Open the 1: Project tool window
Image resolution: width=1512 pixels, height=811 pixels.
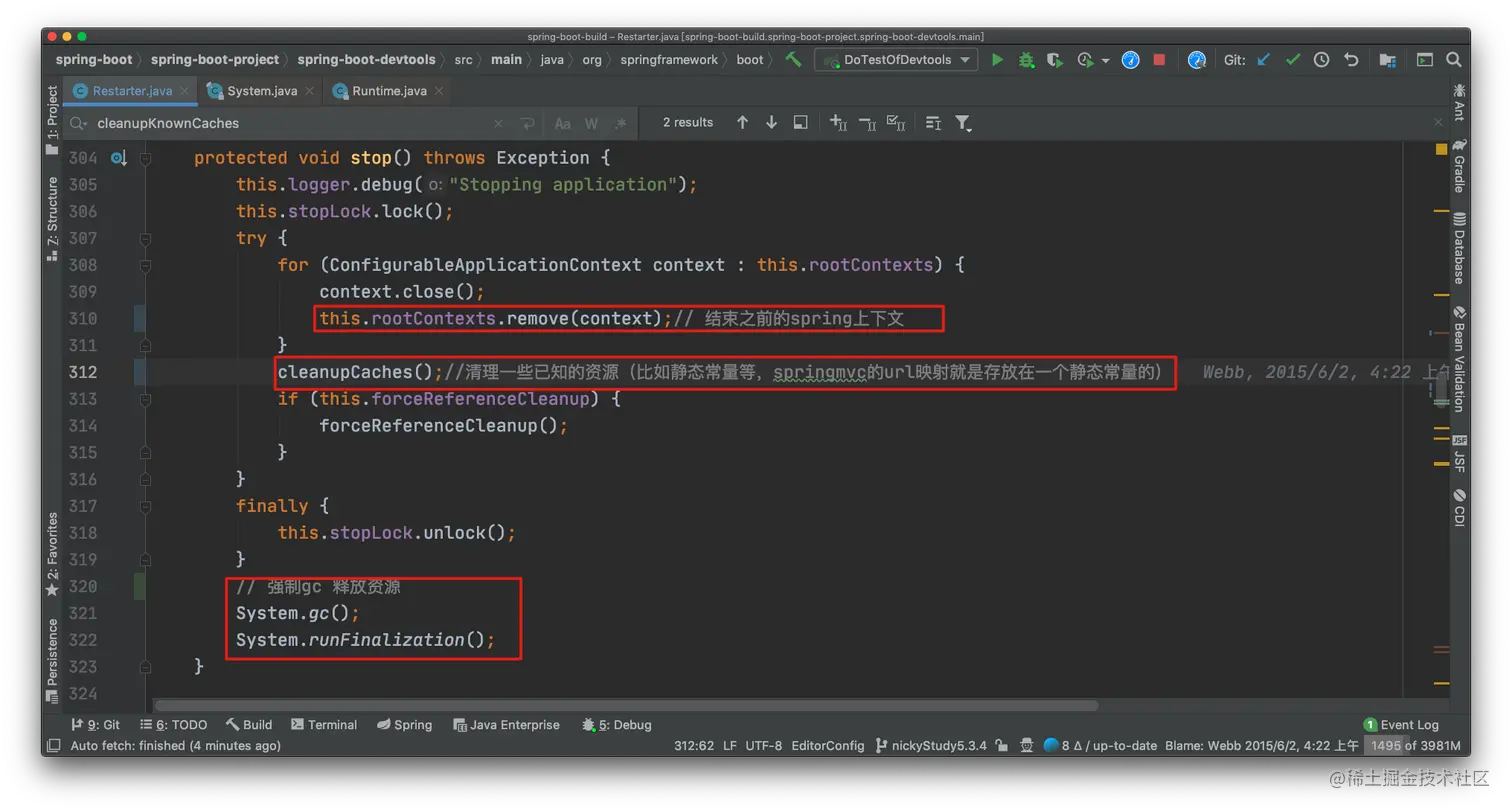(x=52, y=120)
